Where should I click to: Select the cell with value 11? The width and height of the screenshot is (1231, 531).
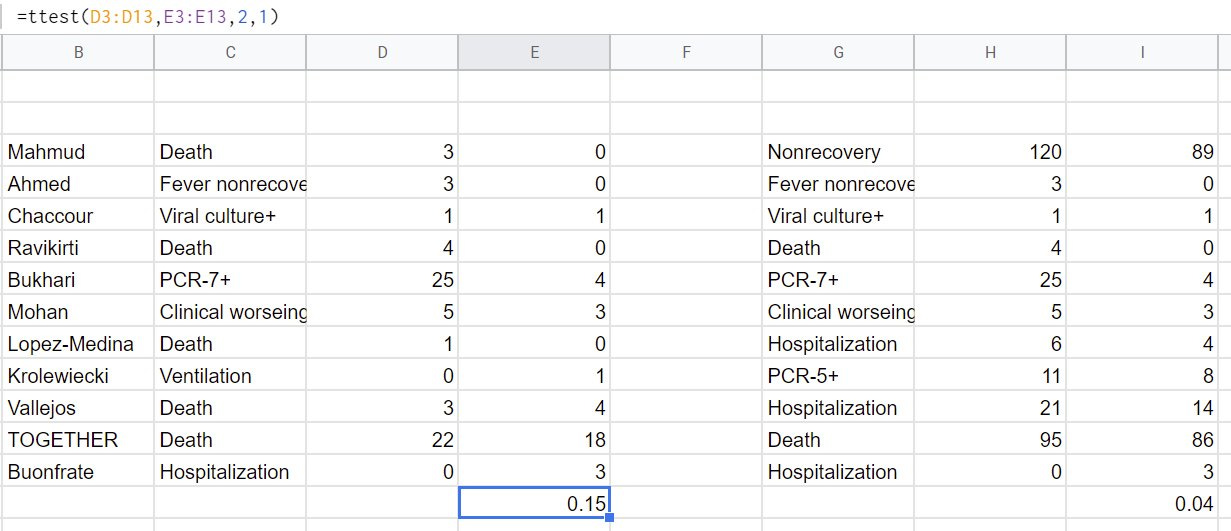pyautogui.click(x=990, y=376)
